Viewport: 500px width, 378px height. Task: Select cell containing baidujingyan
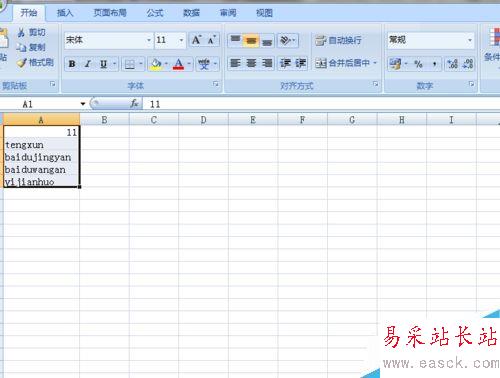pos(41,157)
